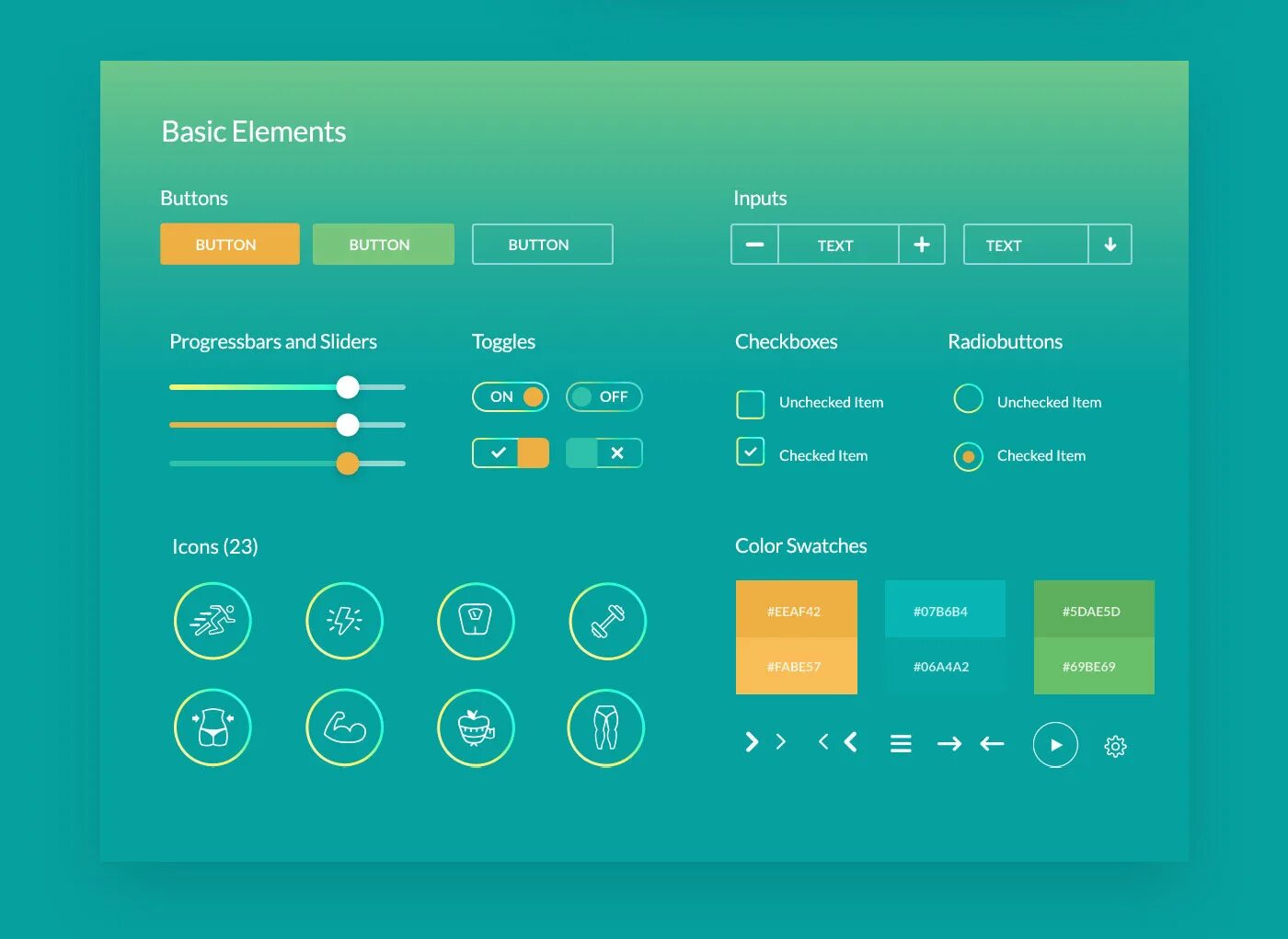The image size is (1288, 939).
Task: Select the legs leggings icon
Action: tap(606, 727)
